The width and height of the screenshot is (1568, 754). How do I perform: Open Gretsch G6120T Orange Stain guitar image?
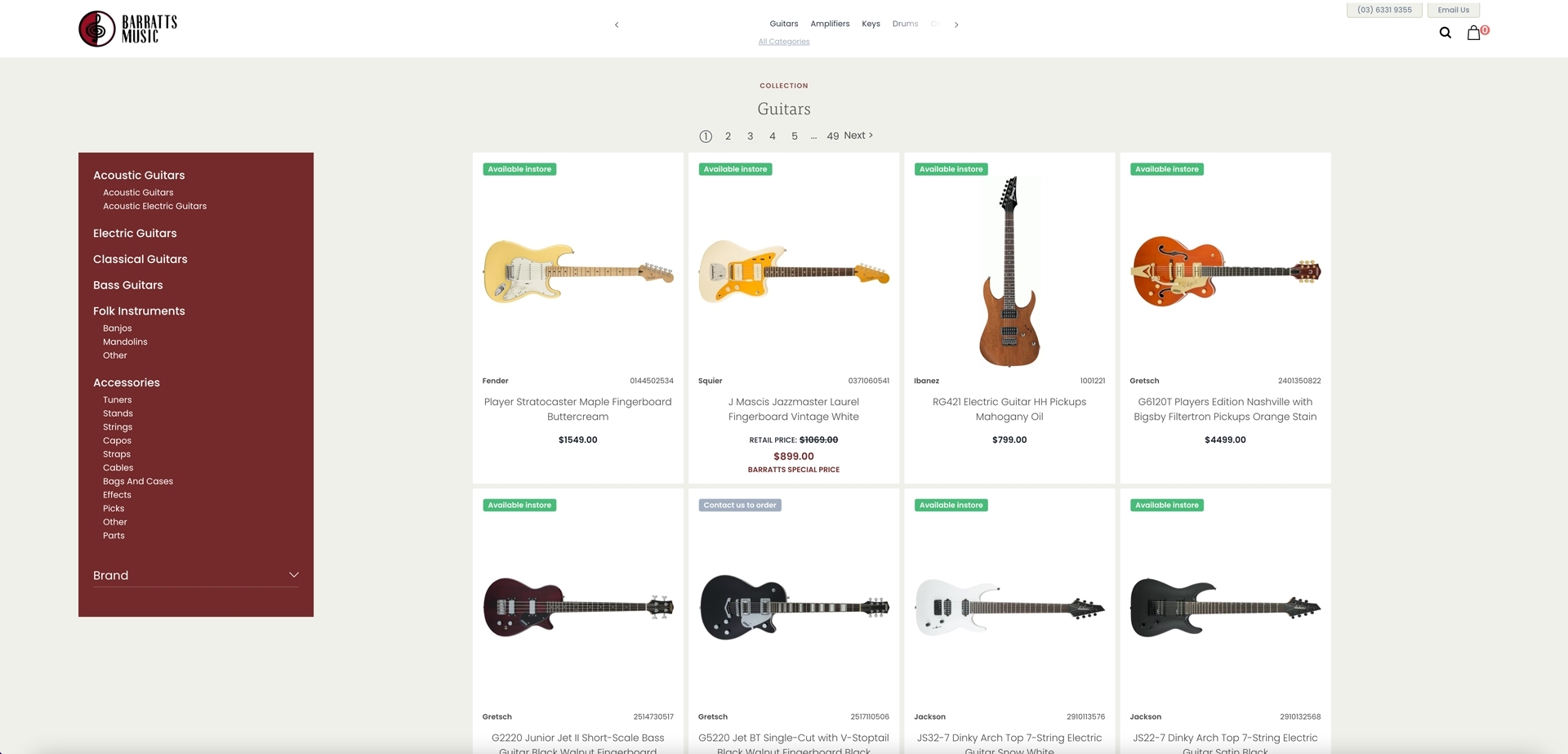coord(1225,271)
